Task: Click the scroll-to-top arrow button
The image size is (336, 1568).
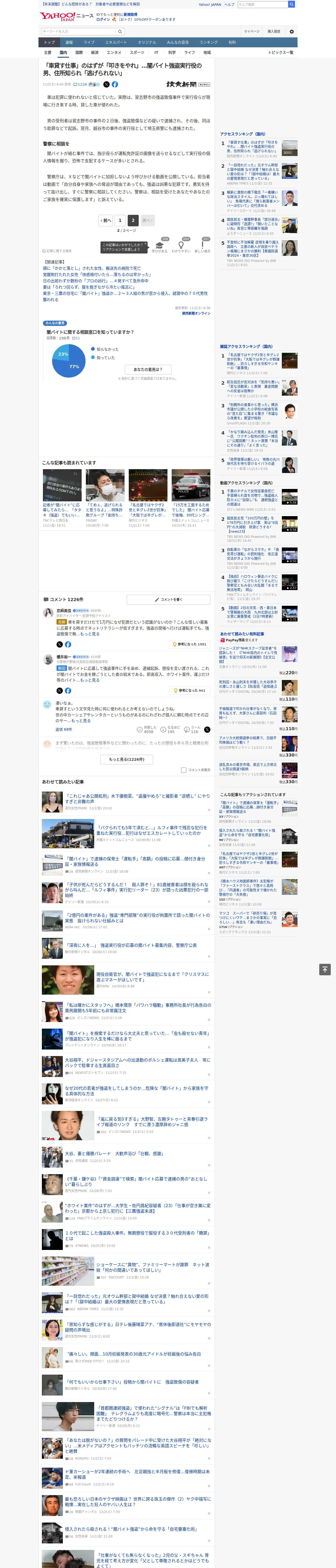Action: (325, 969)
